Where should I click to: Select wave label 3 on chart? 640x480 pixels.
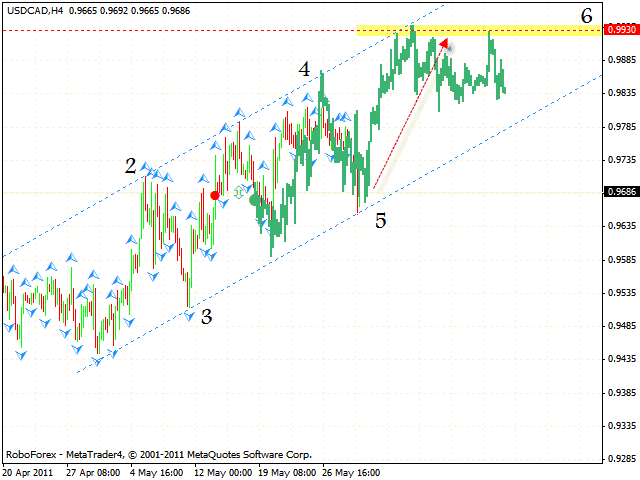[206, 317]
